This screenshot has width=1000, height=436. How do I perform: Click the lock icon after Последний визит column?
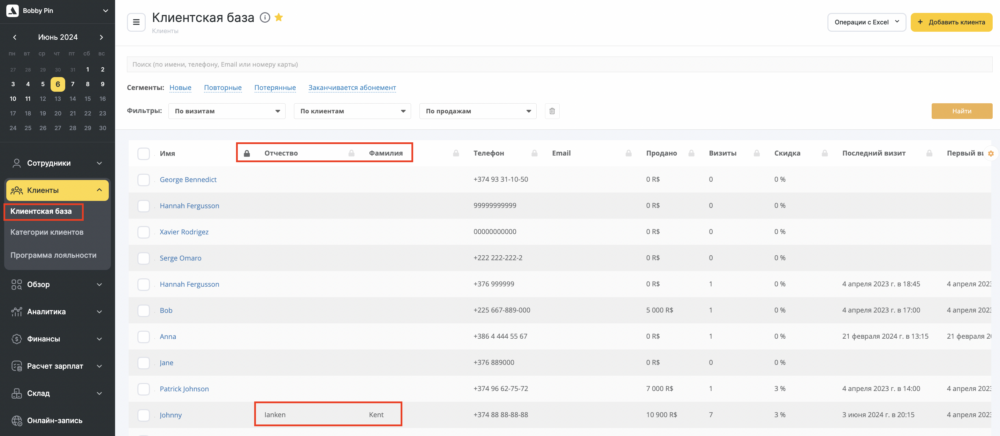click(930, 154)
